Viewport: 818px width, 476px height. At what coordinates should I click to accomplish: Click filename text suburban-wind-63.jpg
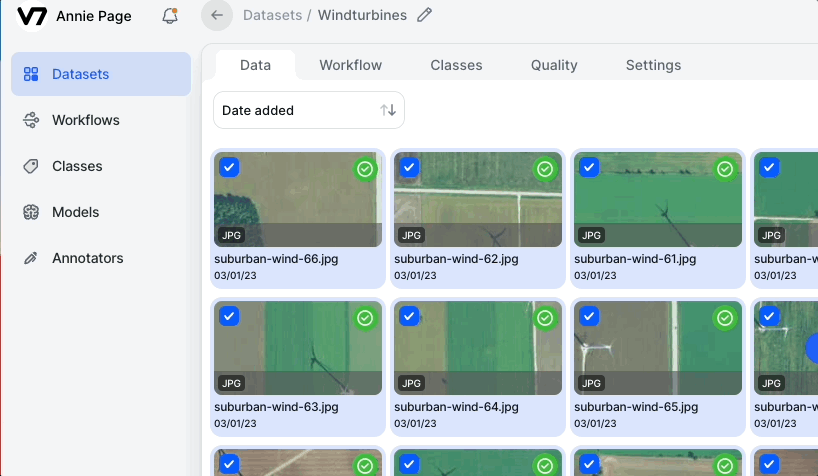[x=276, y=407]
